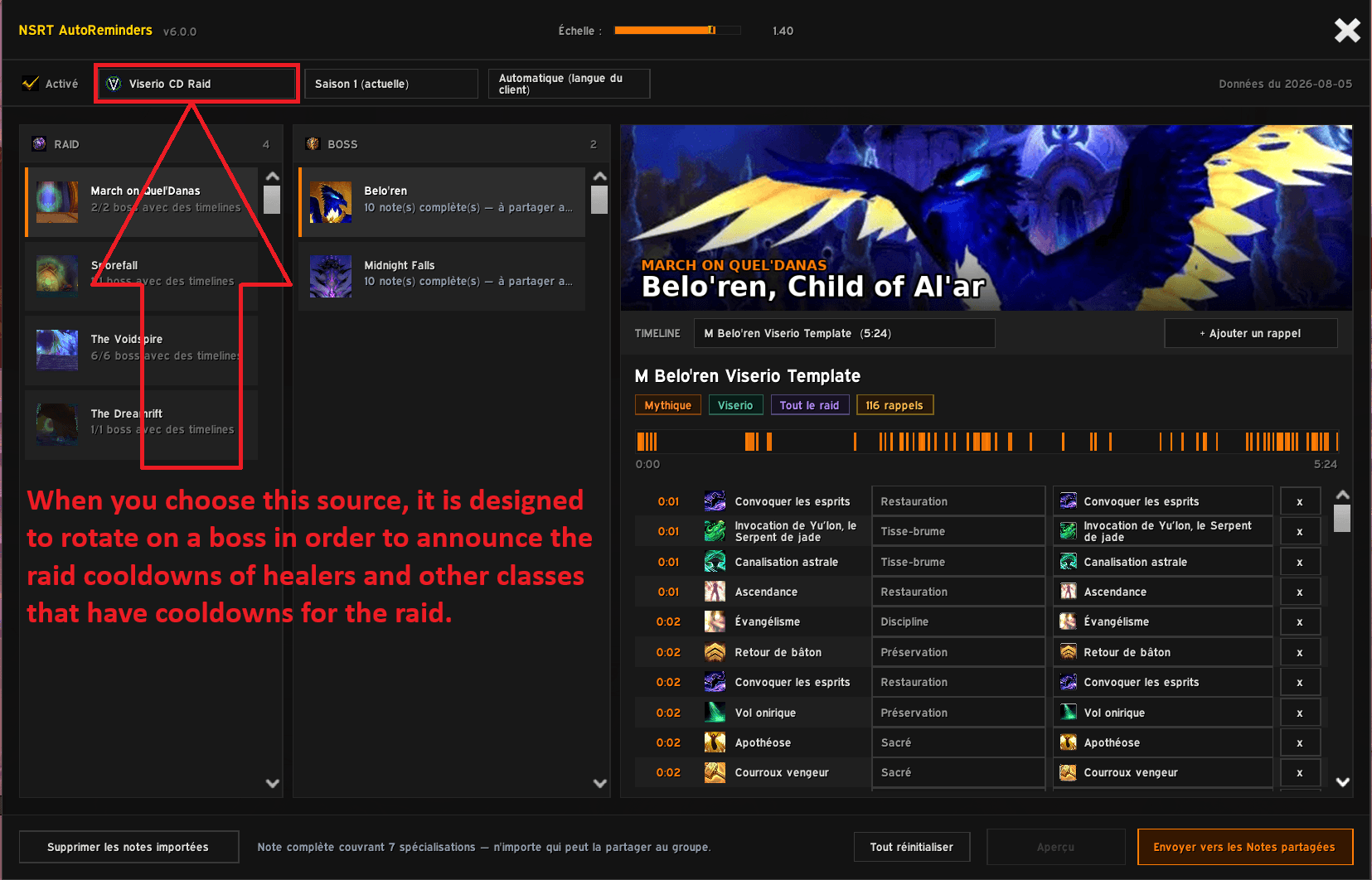The image size is (1372, 880).
Task: Click the Mythique difficulty tag
Action: click(x=668, y=405)
